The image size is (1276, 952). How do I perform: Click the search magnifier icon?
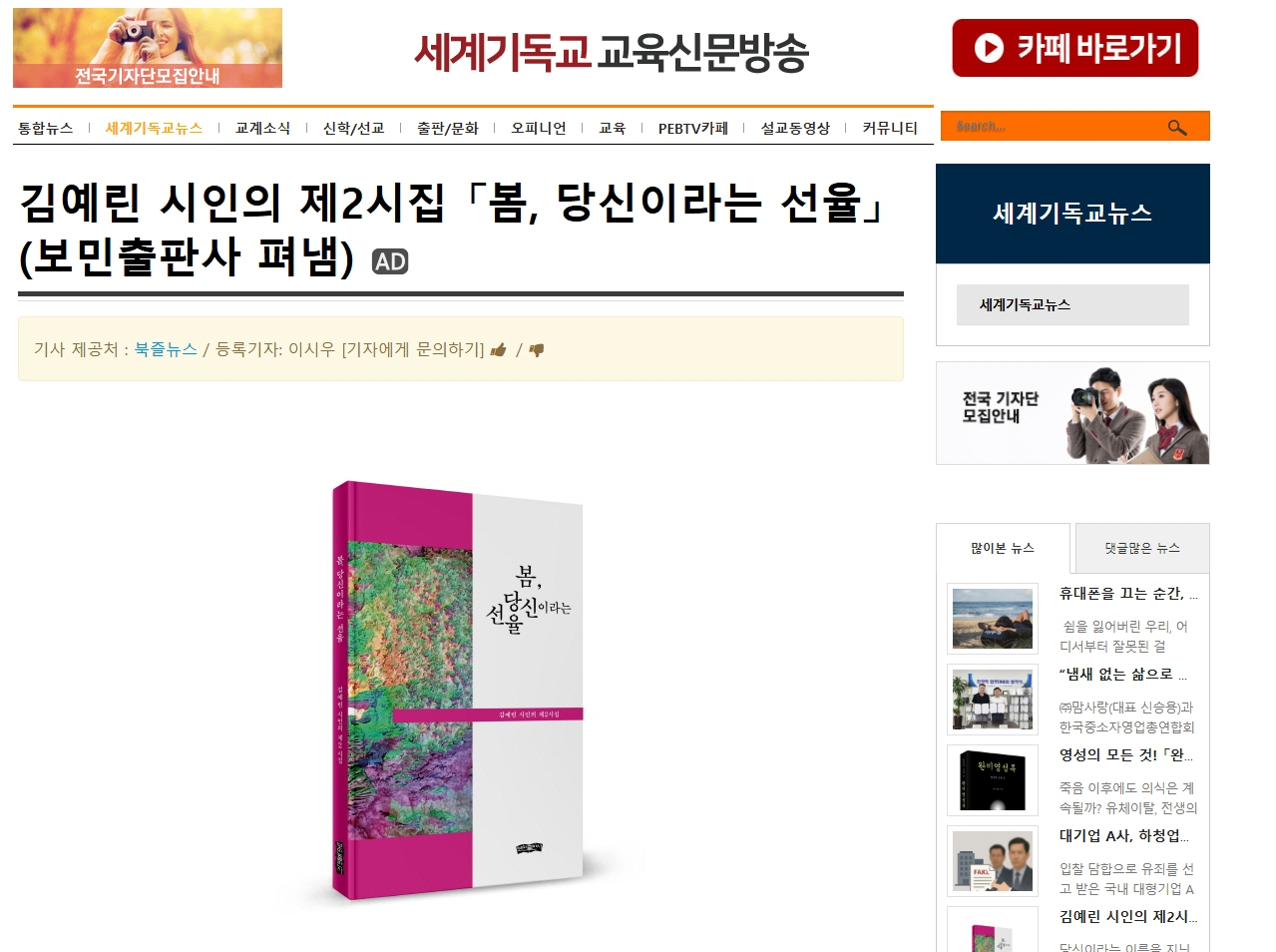click(1177, 127)
